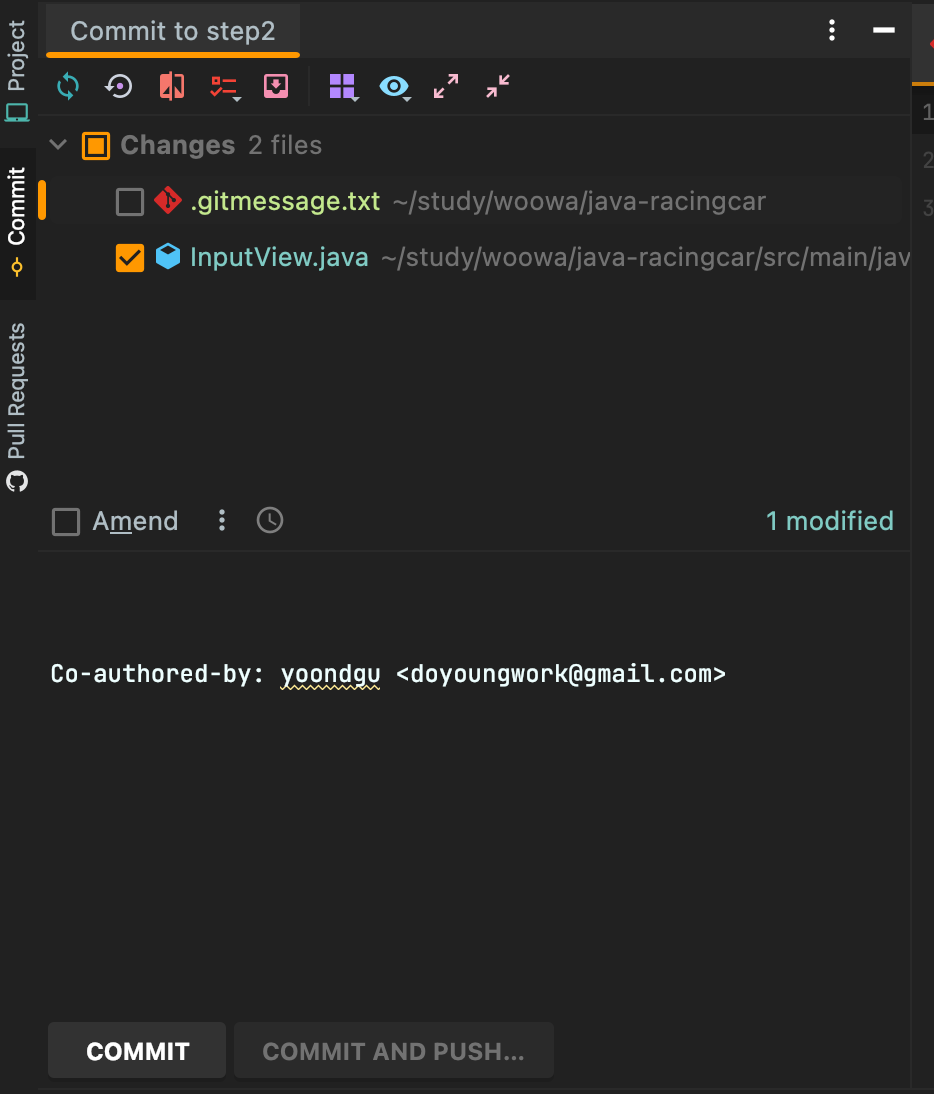Click the Rollback icon in toolbar
Screen dimensions: 934x1094
pos(119,87)
